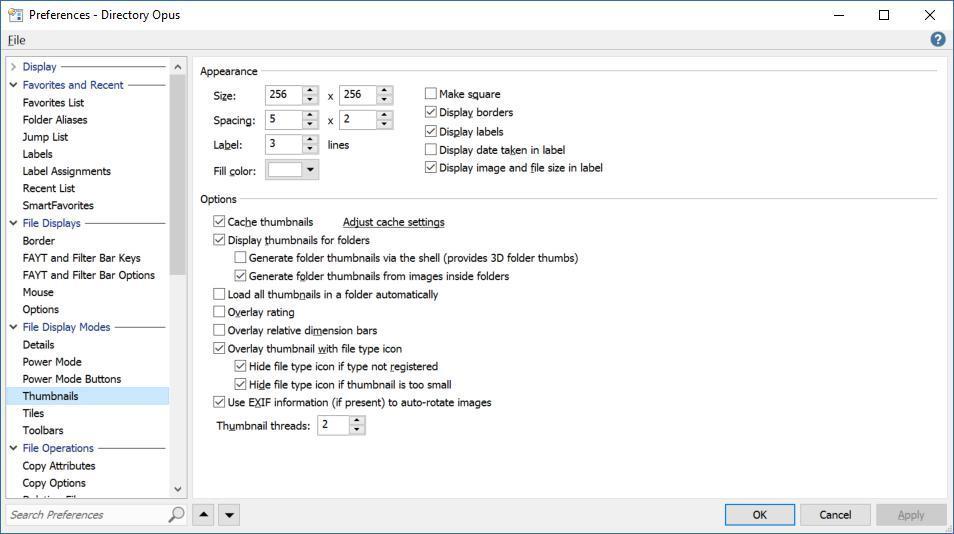Image resolution: width=954 pixels, height=534 pixels.
Task: Open FAYT and Filter Bar Keys
Action: click(81, 258)
